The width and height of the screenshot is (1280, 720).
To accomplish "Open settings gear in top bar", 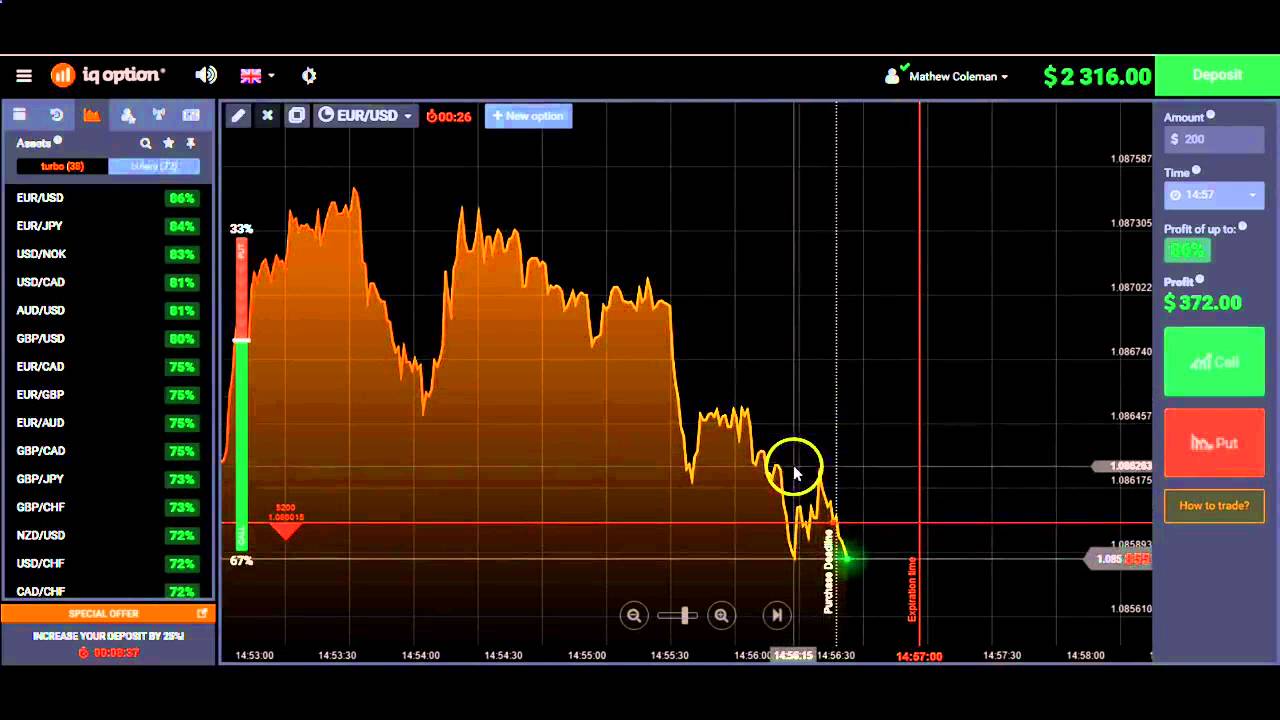I will click(309, 75).
